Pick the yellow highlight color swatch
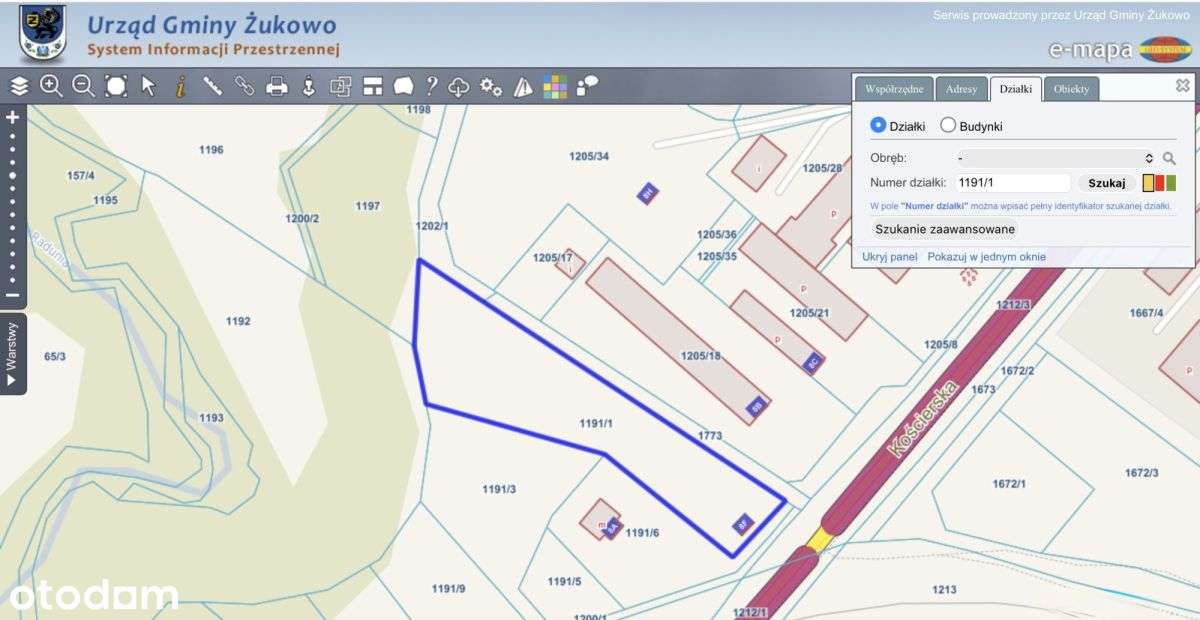The height and width of the screenshot is (620, 1200). [x=1149, y=183]
